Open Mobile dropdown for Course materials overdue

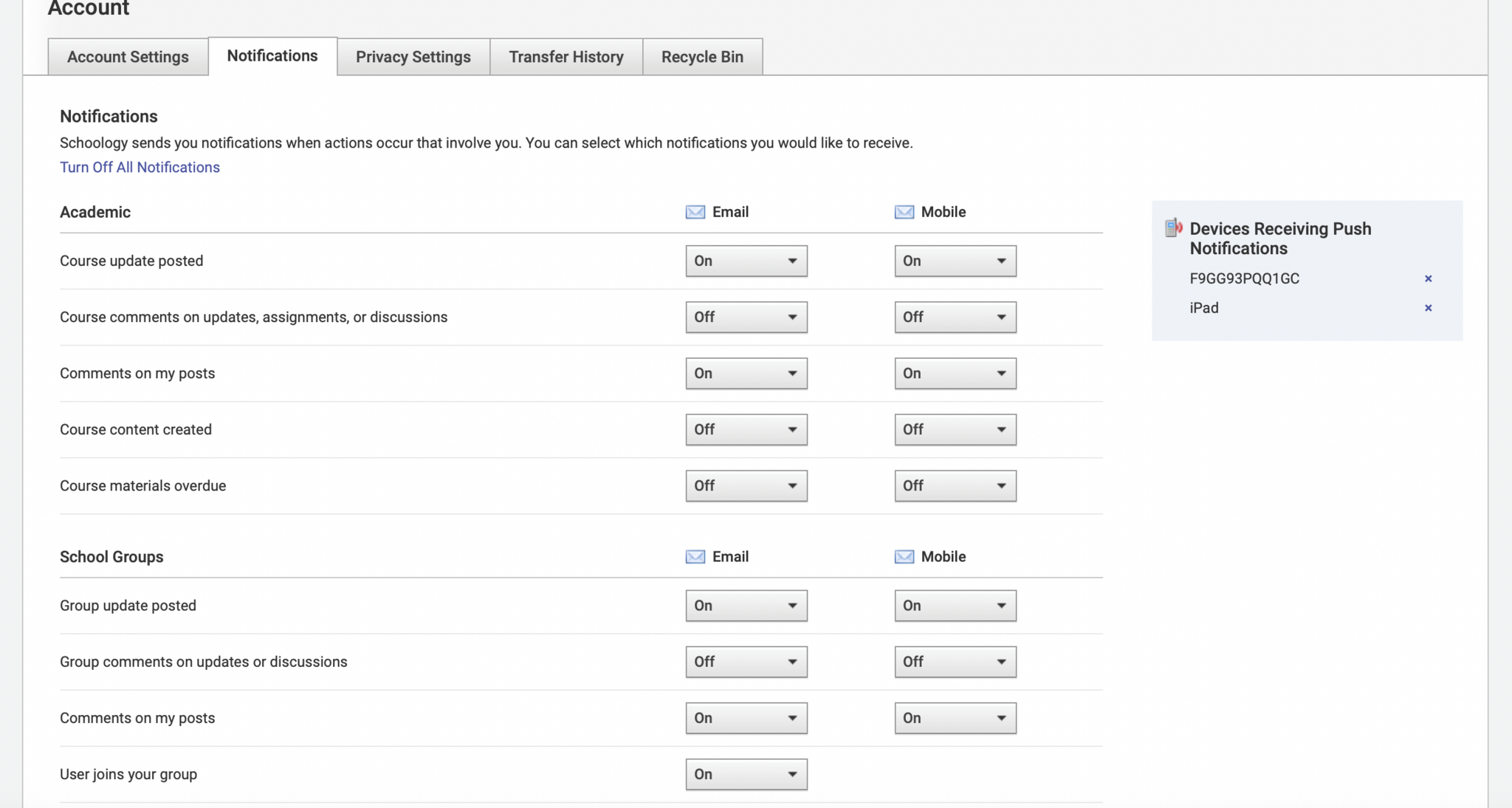pyautogui.click(x=955, y=486)
